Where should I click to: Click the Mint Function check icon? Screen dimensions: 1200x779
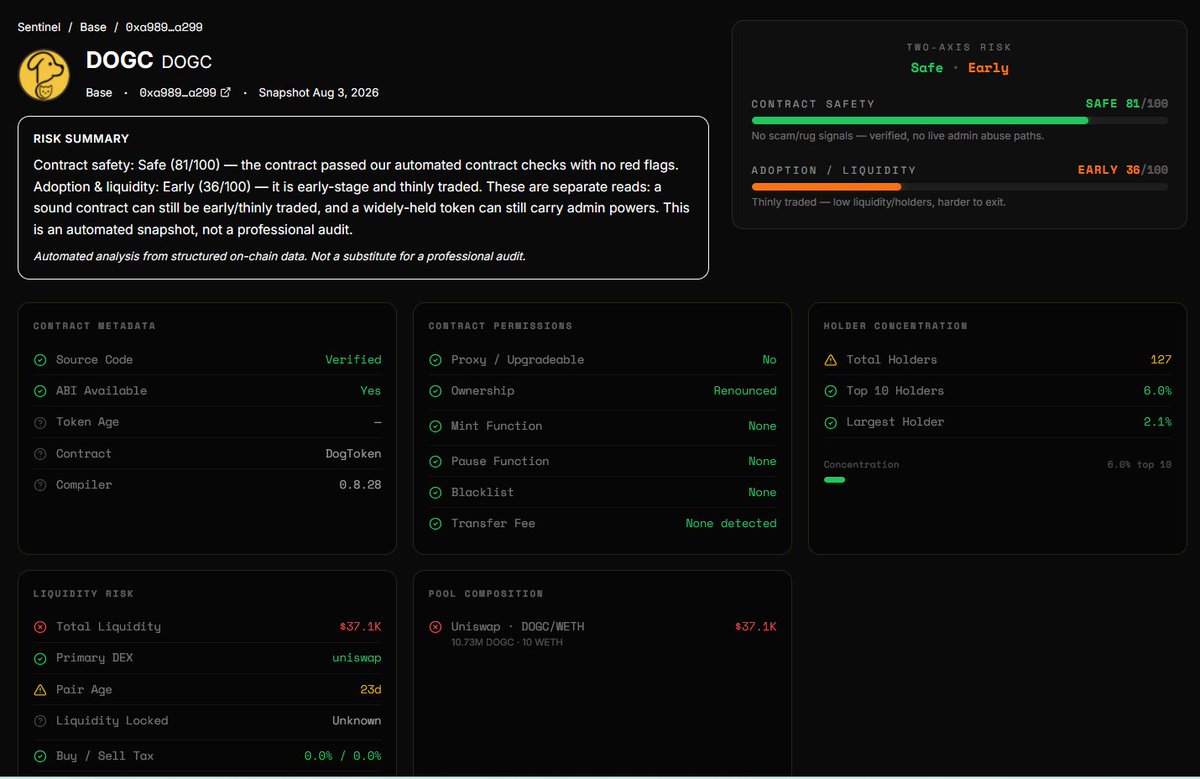[435, 426]
